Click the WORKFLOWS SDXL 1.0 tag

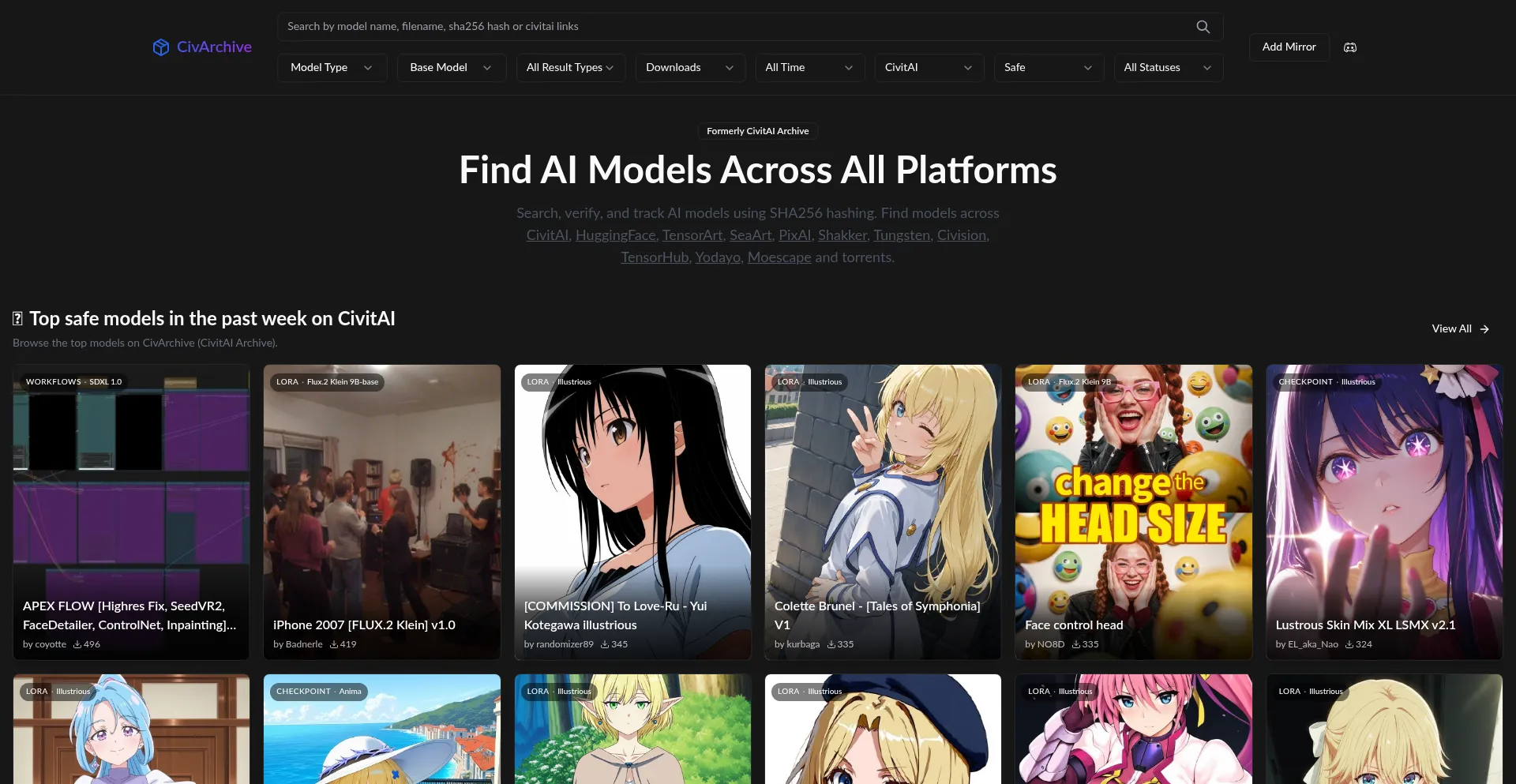pos(73,382)
